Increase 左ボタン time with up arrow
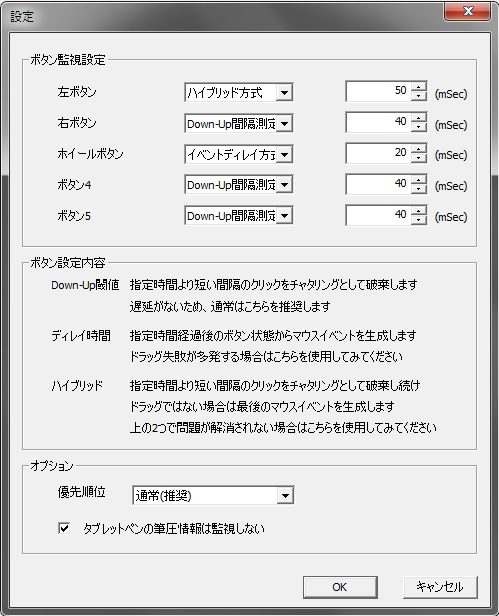This screenshot has width=499, height=616. click(x=419, y=87)
